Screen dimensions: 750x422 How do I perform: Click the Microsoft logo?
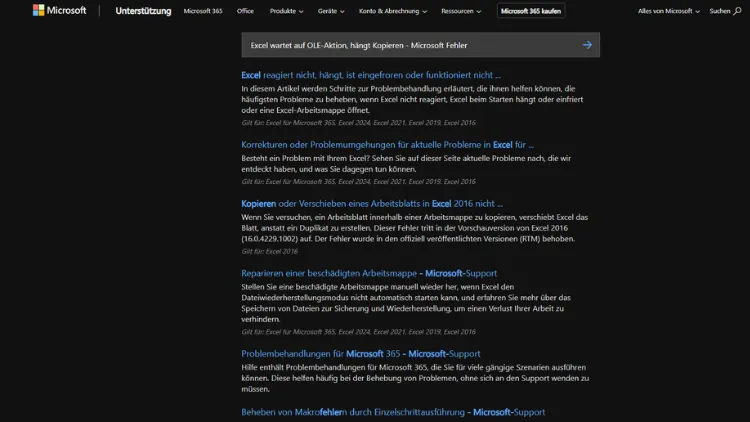click(59, 11)
